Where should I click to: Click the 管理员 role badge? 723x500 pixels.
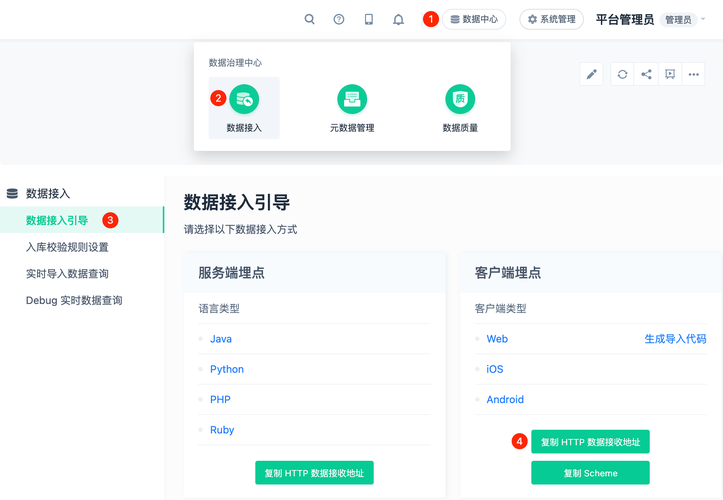tap(678, 20)
